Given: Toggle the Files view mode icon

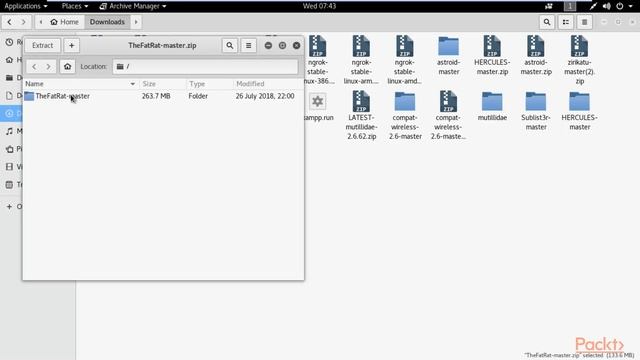Looking at the screenshot, I should click(566, 22).
